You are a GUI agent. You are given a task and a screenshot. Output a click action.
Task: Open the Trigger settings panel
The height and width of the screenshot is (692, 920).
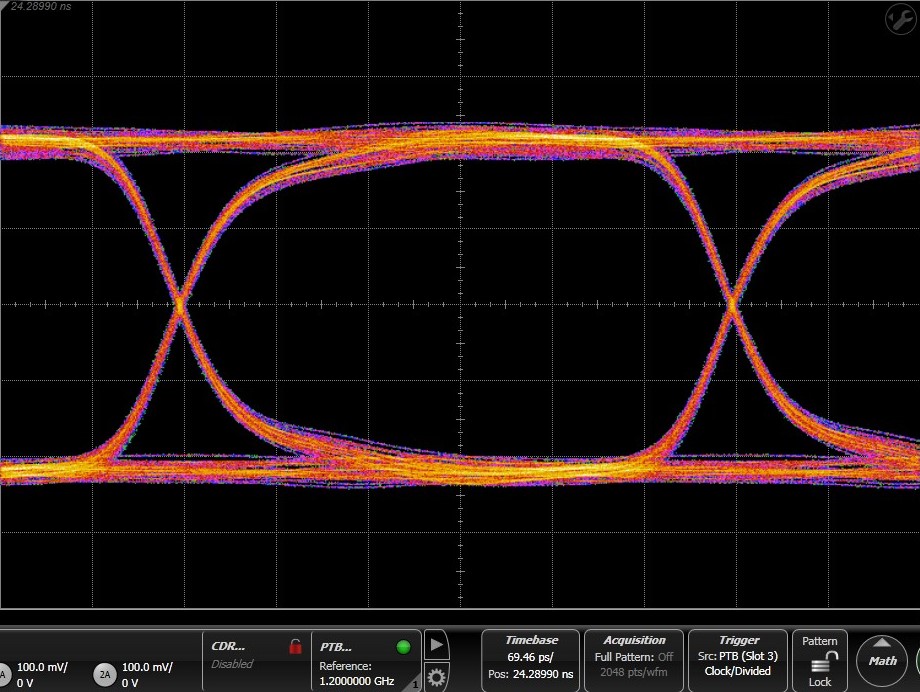[x=738, y=660]
